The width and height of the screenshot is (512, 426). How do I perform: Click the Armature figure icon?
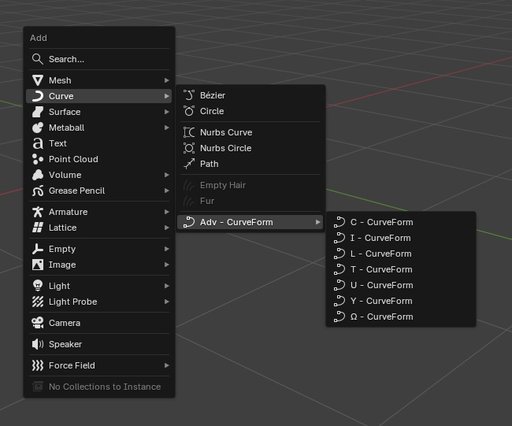38,212
